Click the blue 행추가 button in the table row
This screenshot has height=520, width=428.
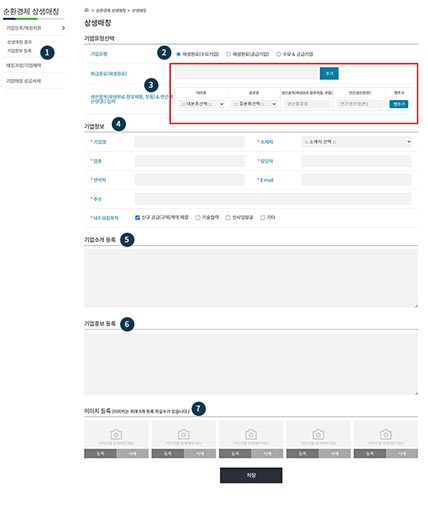[x=399, y=104]
